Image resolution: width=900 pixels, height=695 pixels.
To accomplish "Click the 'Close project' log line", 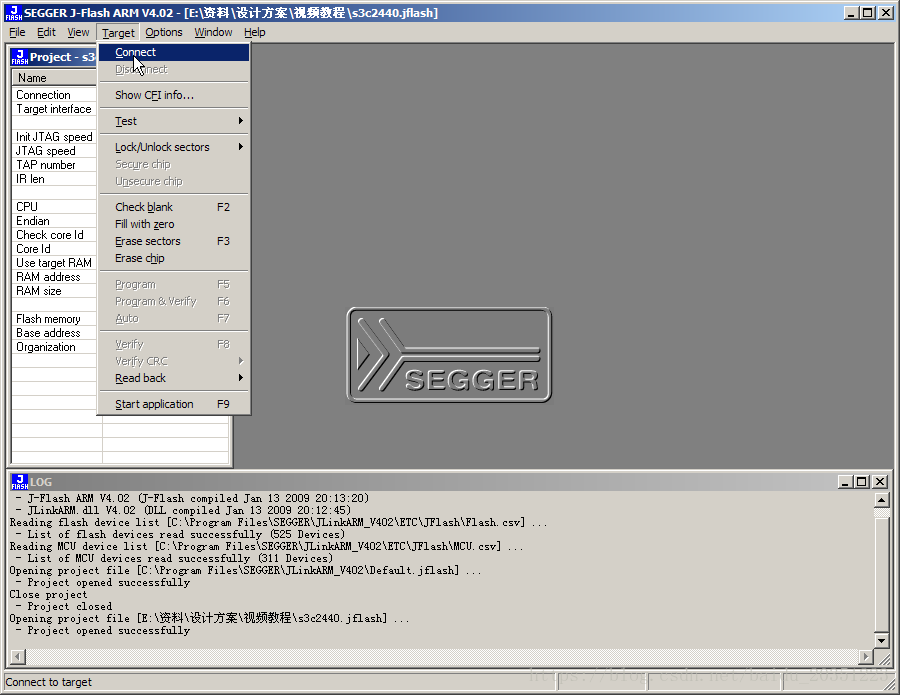I will point(48,595).
